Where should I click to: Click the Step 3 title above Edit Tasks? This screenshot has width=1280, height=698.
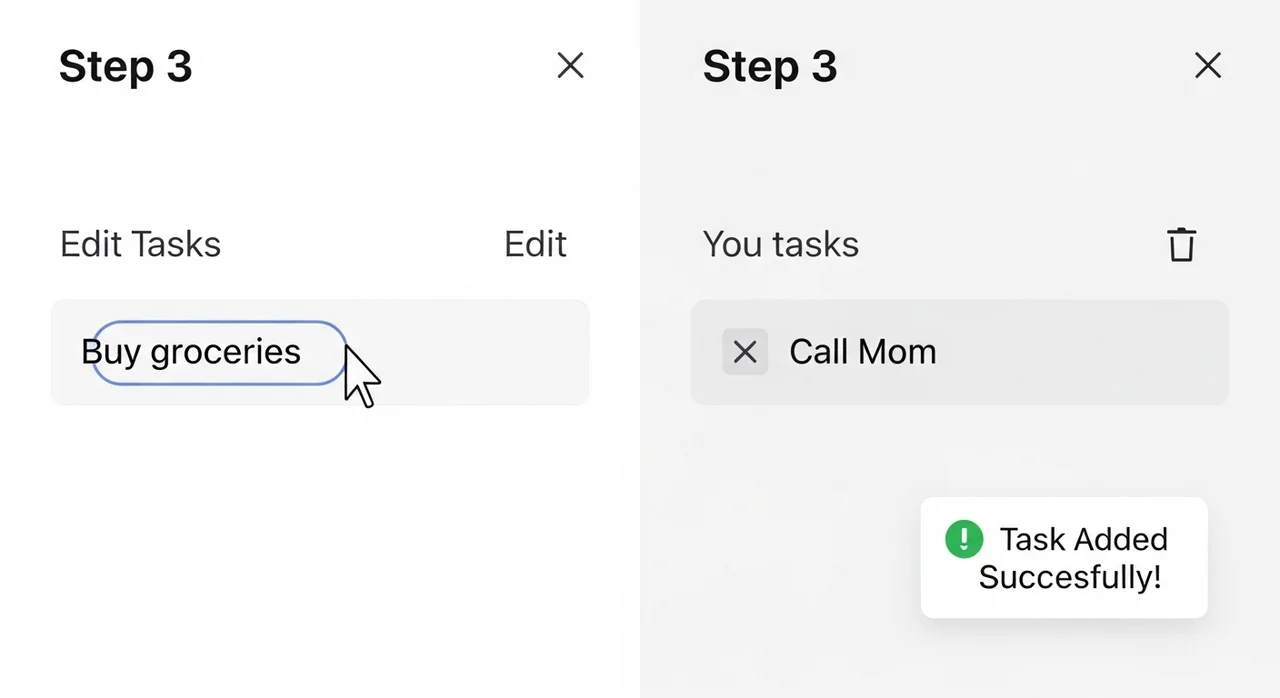125,67
